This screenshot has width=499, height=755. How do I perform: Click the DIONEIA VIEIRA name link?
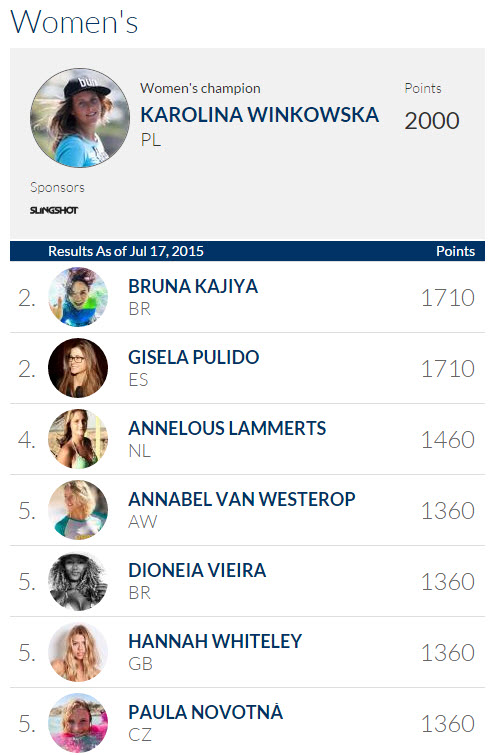(197, 570)
